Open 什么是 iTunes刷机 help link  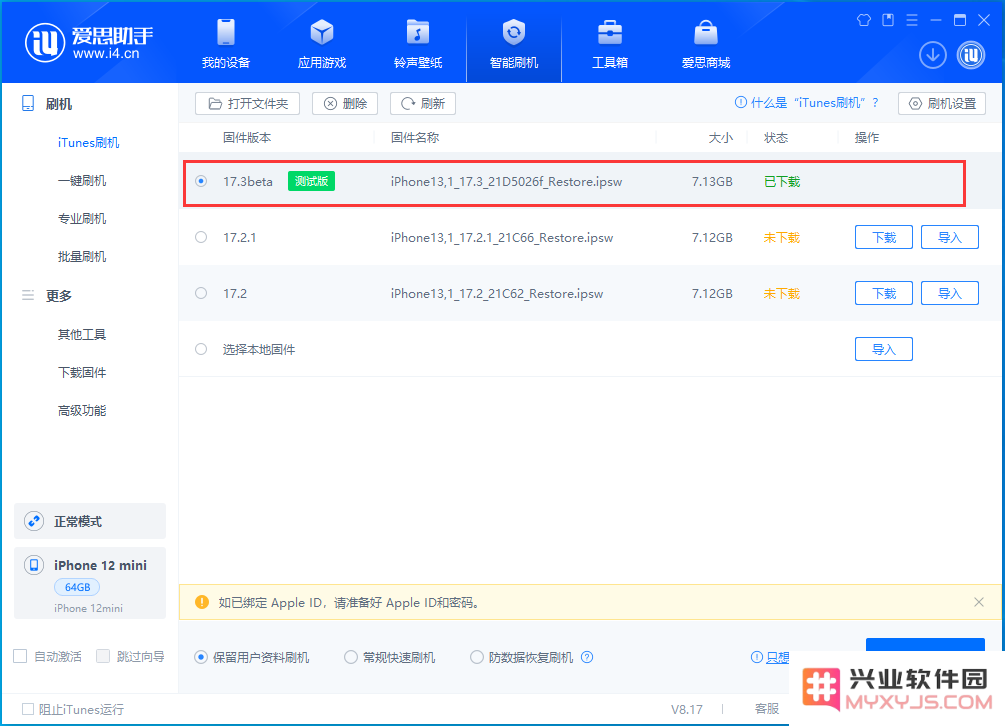806,103
